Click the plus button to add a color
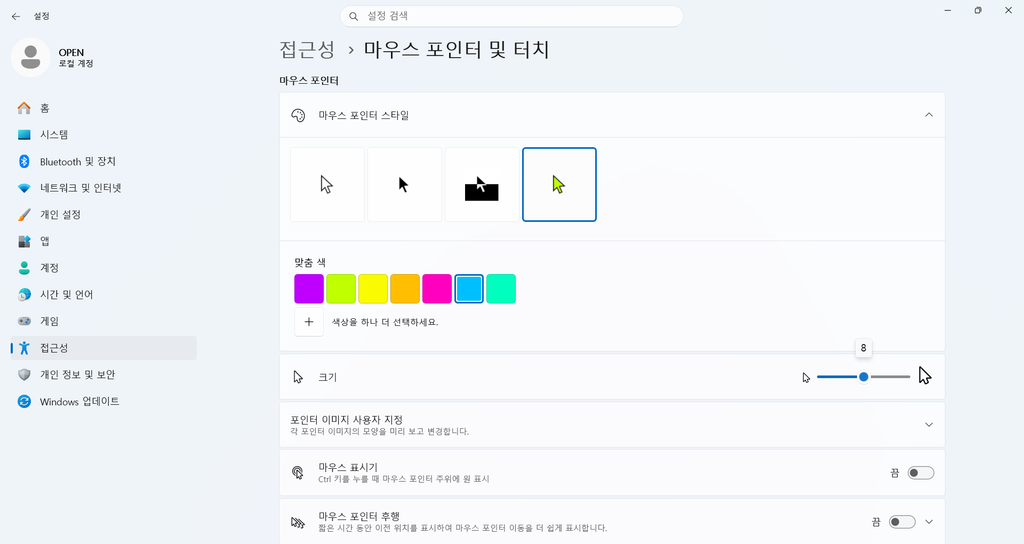This screenshot has width=1024, height=544. [x=309, y=322]
